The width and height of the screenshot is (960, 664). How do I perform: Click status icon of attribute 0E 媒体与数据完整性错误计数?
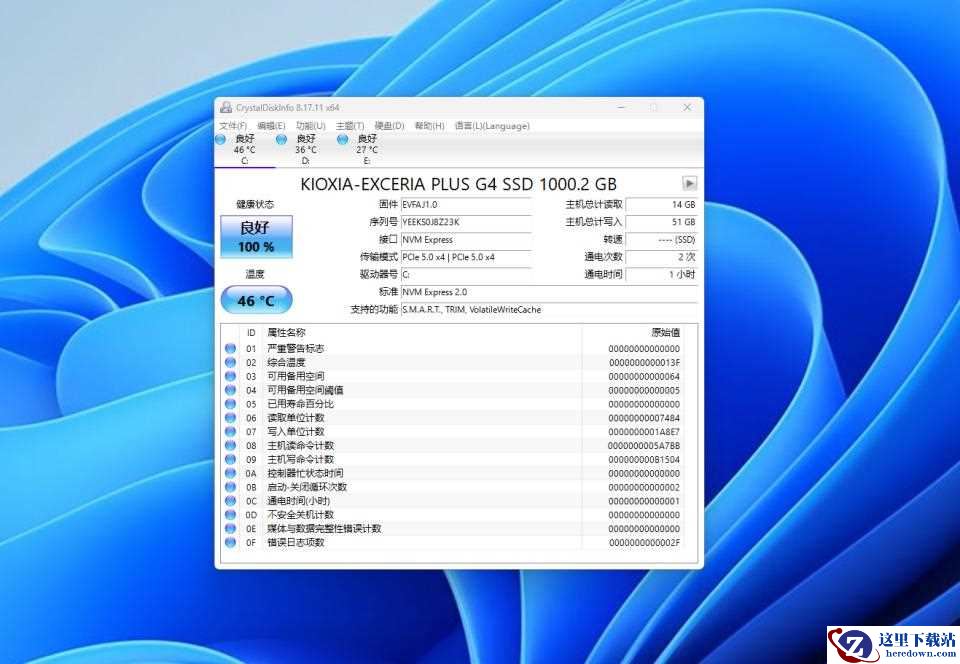click(230, 528)
